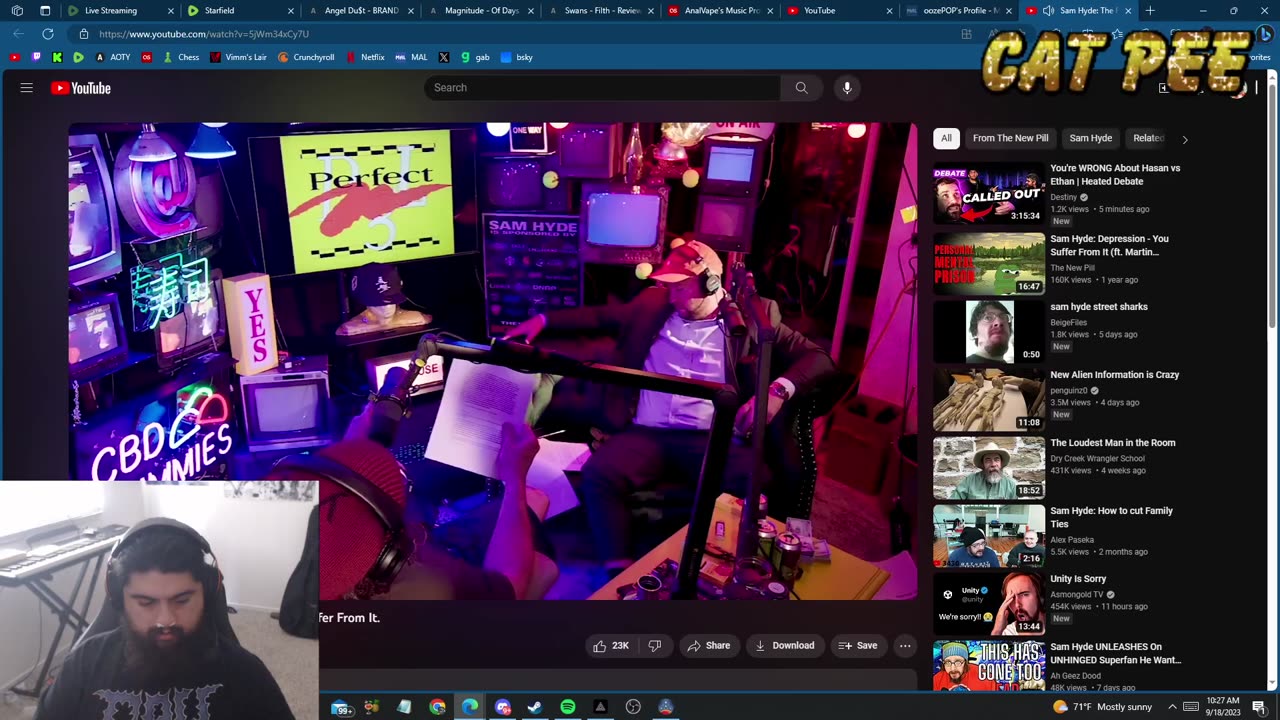Go back to the previous page

tap(19, 34)
